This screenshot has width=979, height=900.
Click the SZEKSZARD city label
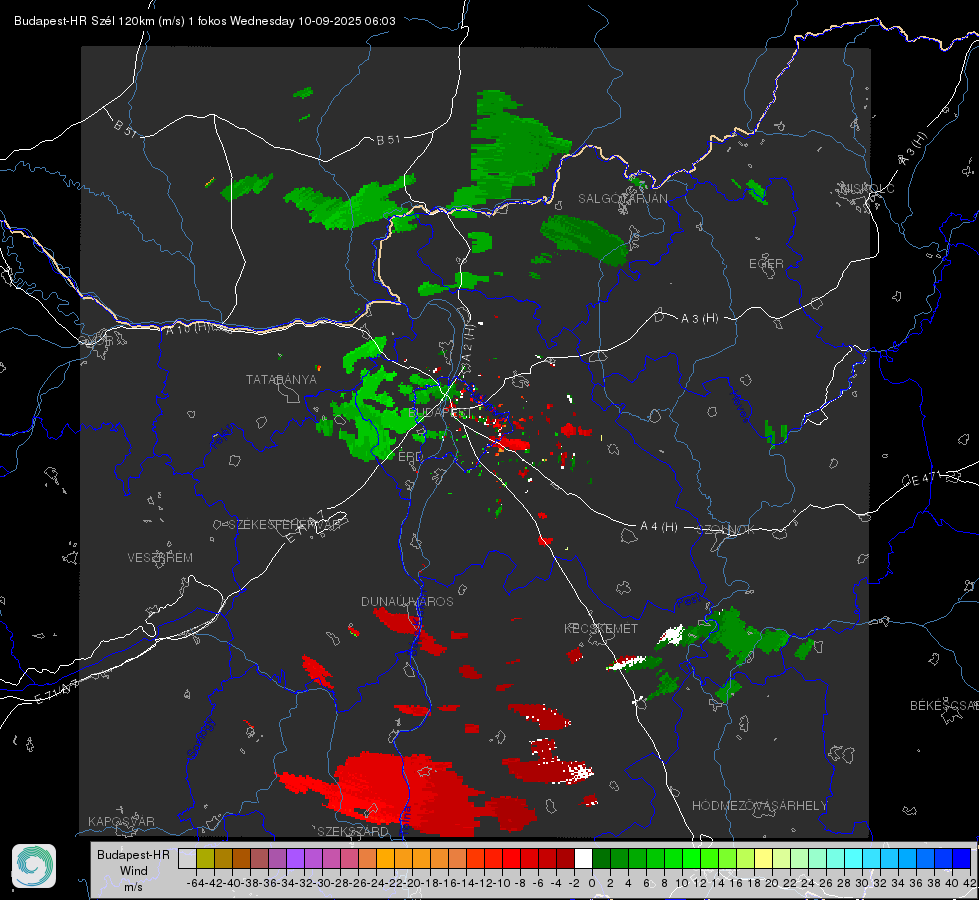tap(353, 831)
